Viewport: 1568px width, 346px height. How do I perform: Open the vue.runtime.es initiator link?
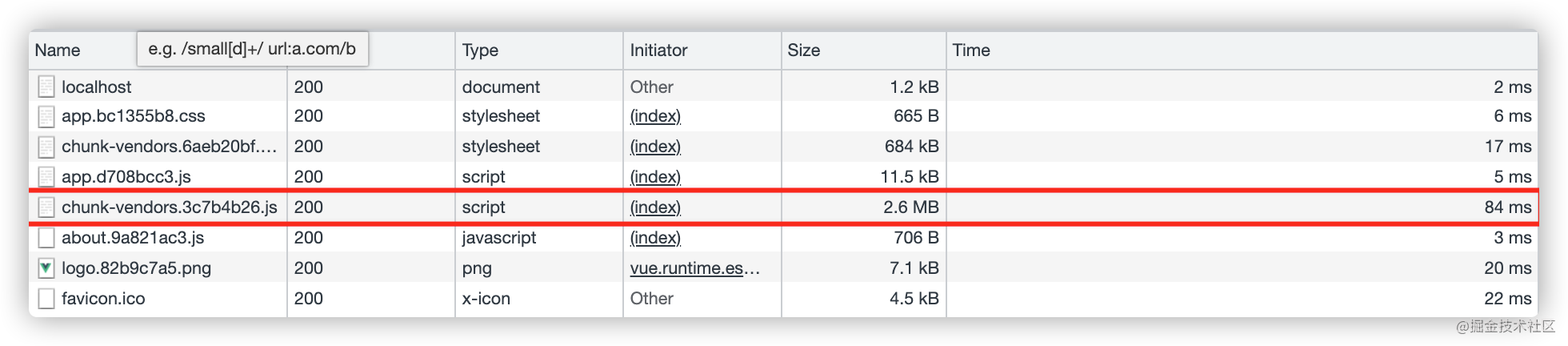[x=694, y=268]
